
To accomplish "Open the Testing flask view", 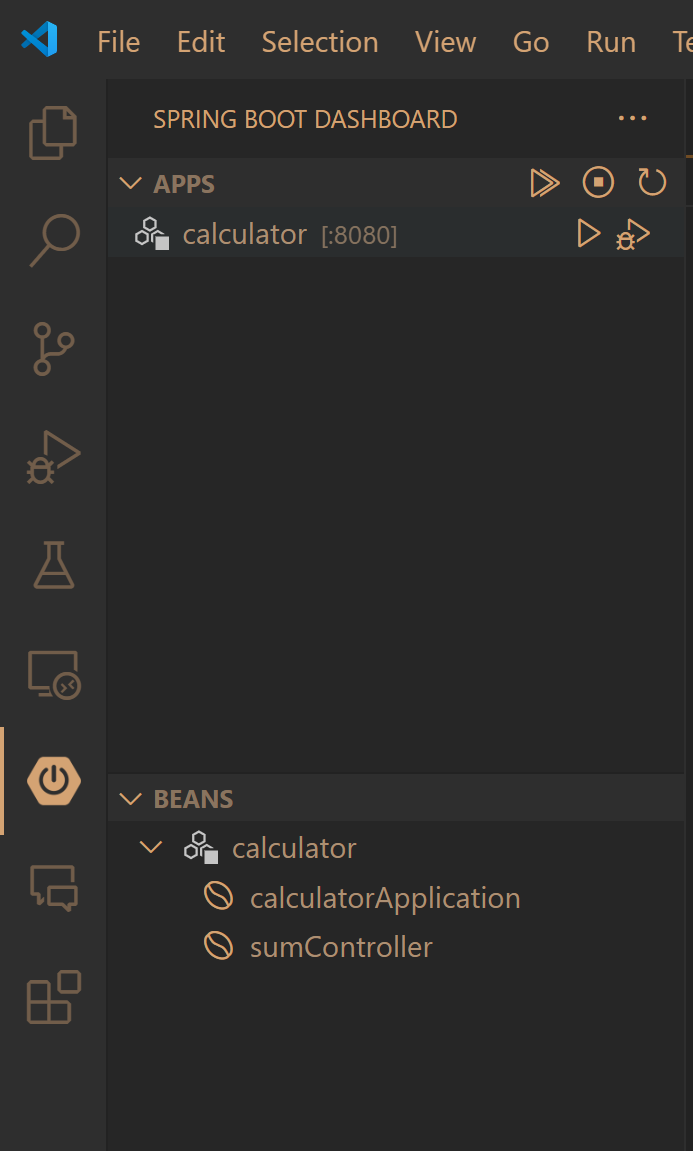I will tap(53, 565).
